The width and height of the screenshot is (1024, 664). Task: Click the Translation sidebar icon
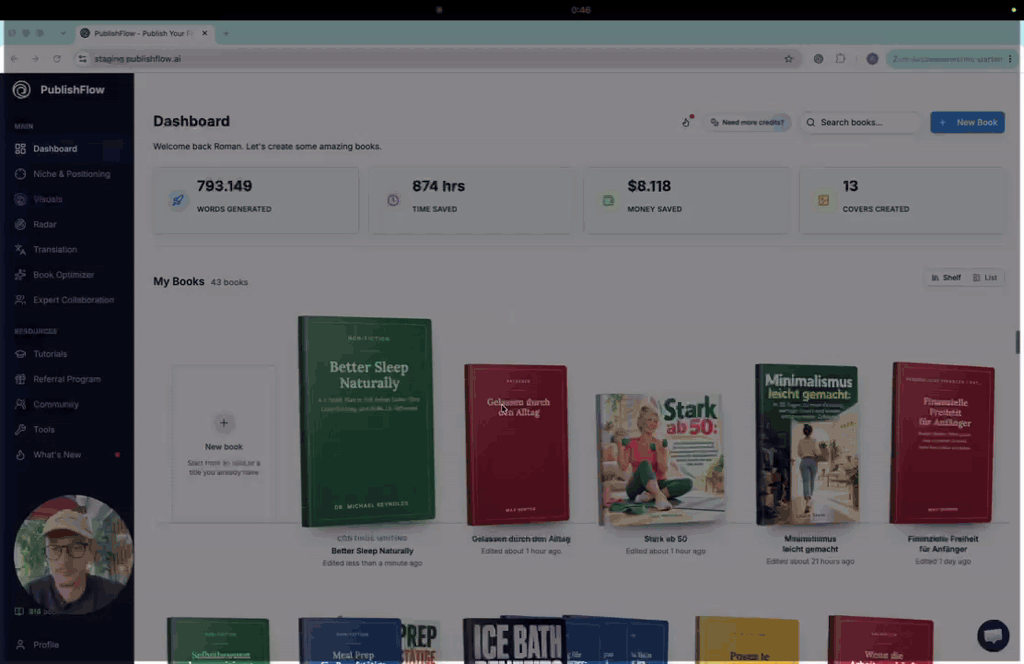(20, 249)
